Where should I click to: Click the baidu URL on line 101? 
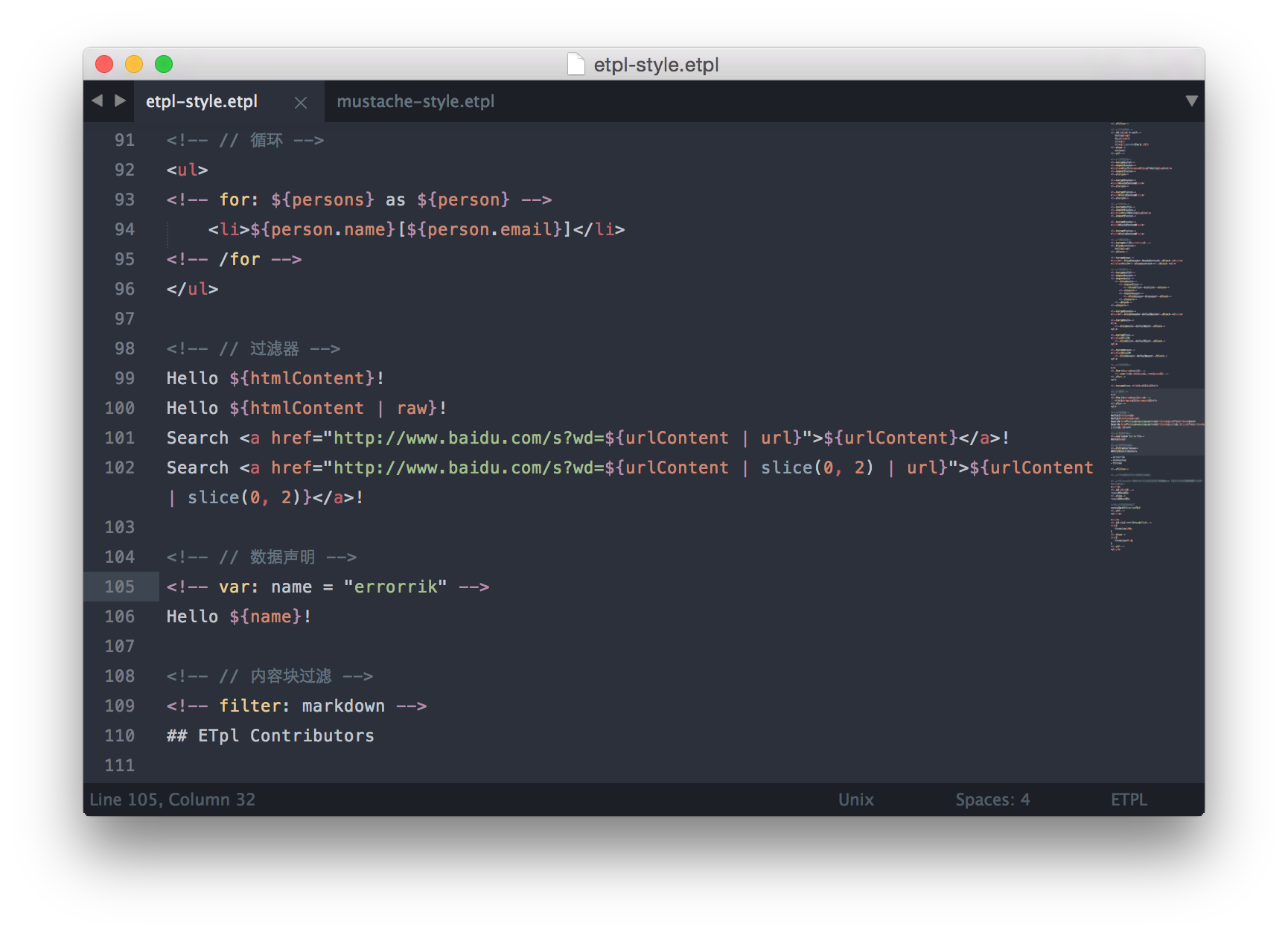(x=468, y=438)
